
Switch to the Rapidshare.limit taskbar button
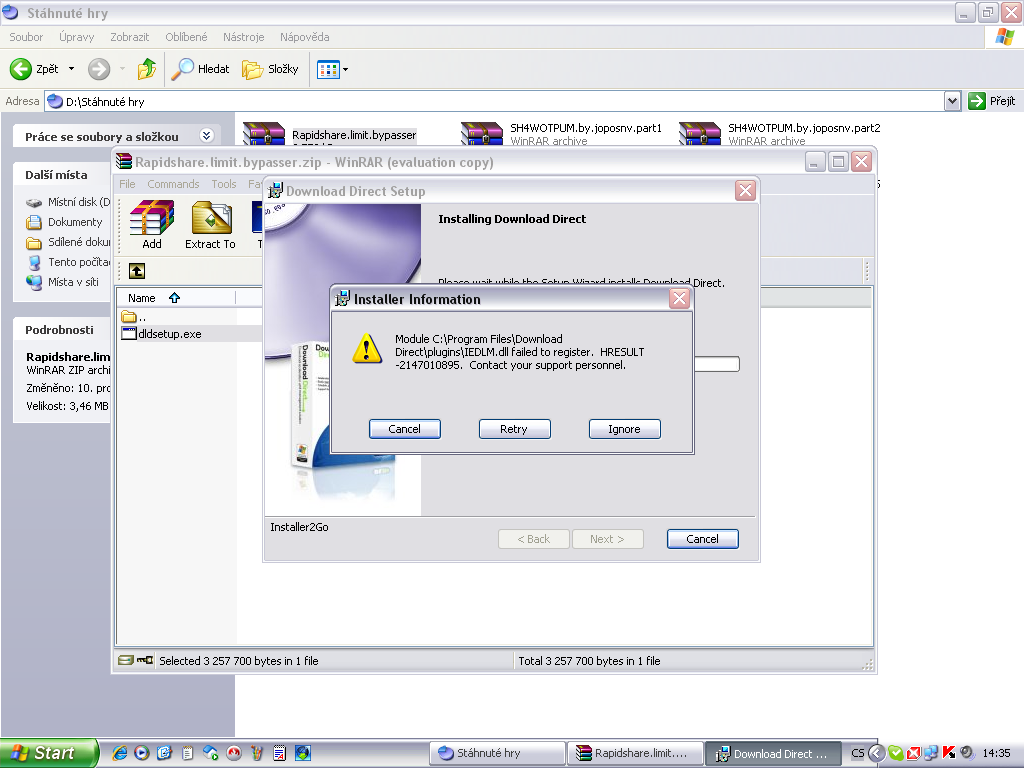635,753
